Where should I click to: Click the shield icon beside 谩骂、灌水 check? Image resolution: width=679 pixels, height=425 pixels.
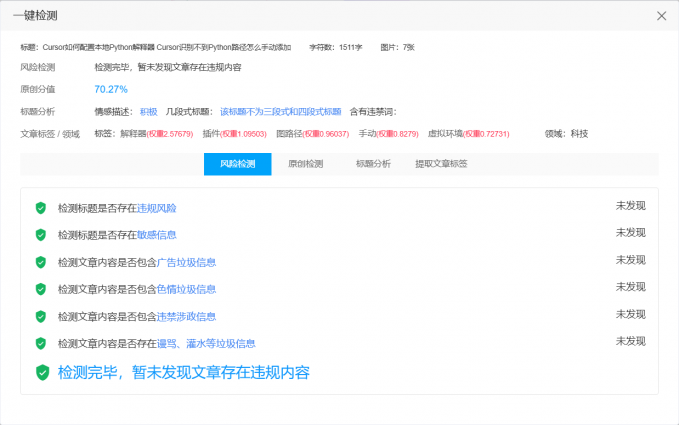pos(41,343)
